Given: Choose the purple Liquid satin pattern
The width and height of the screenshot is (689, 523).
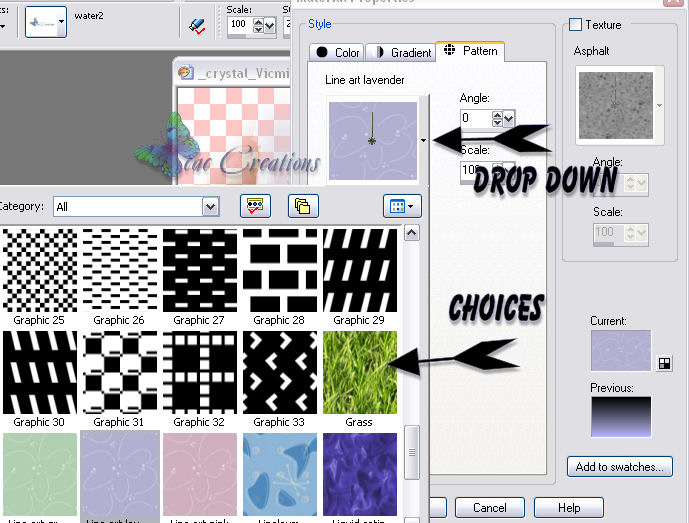Looking at the screenshot, I should pos(359,475).
